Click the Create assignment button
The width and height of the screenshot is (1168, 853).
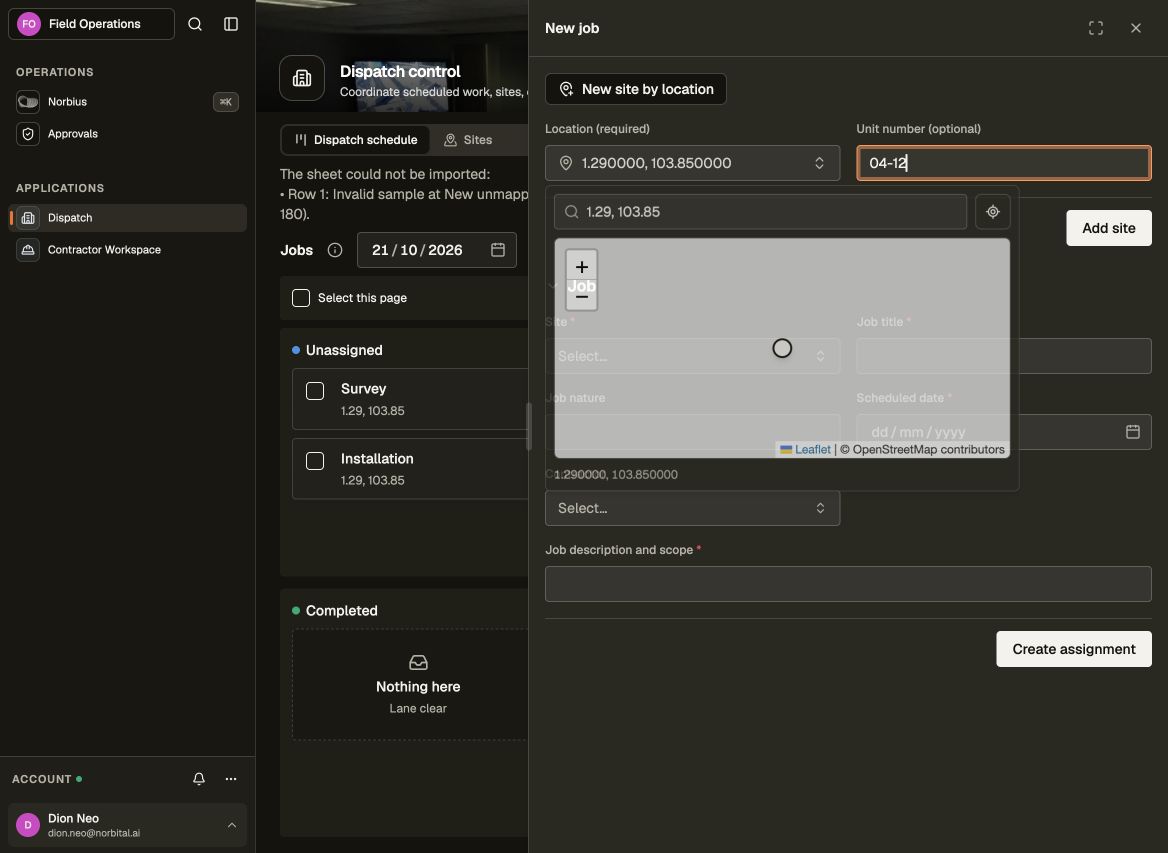[x=1073, y=649]
